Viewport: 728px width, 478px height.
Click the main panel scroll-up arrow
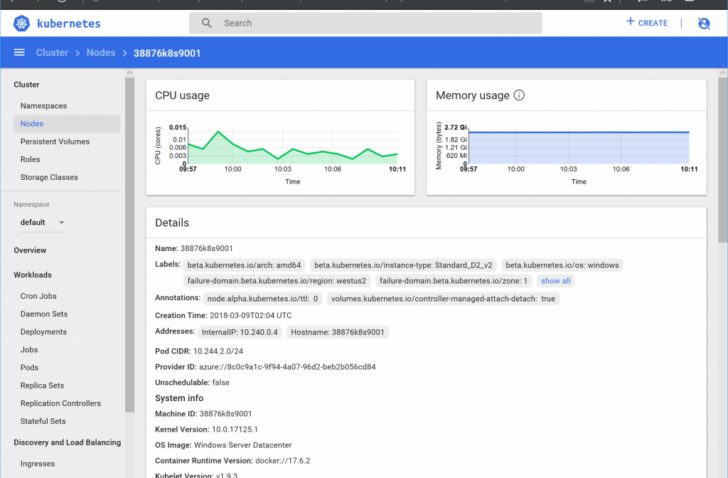click(723, 73)
